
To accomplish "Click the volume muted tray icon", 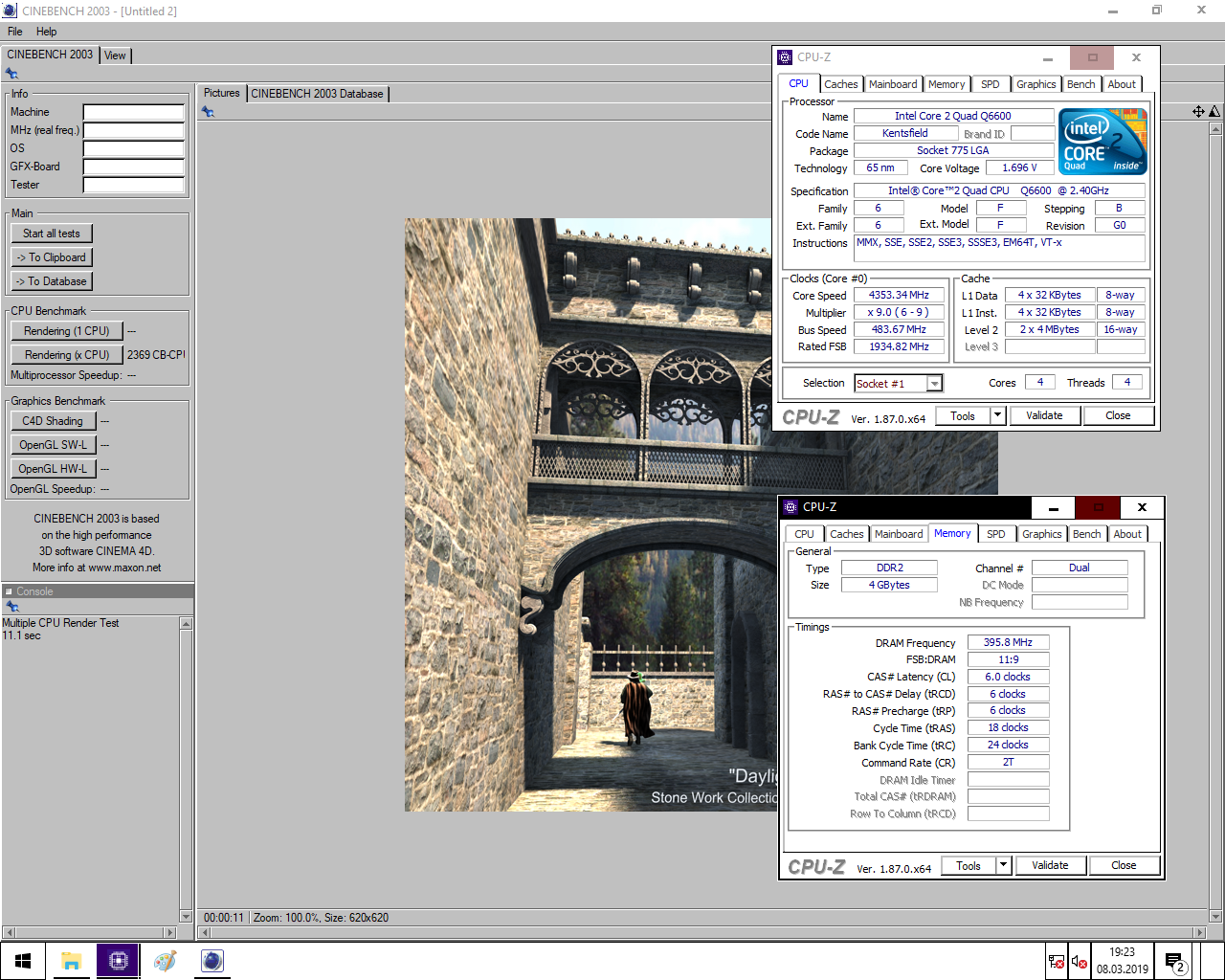I will 1079,962.
